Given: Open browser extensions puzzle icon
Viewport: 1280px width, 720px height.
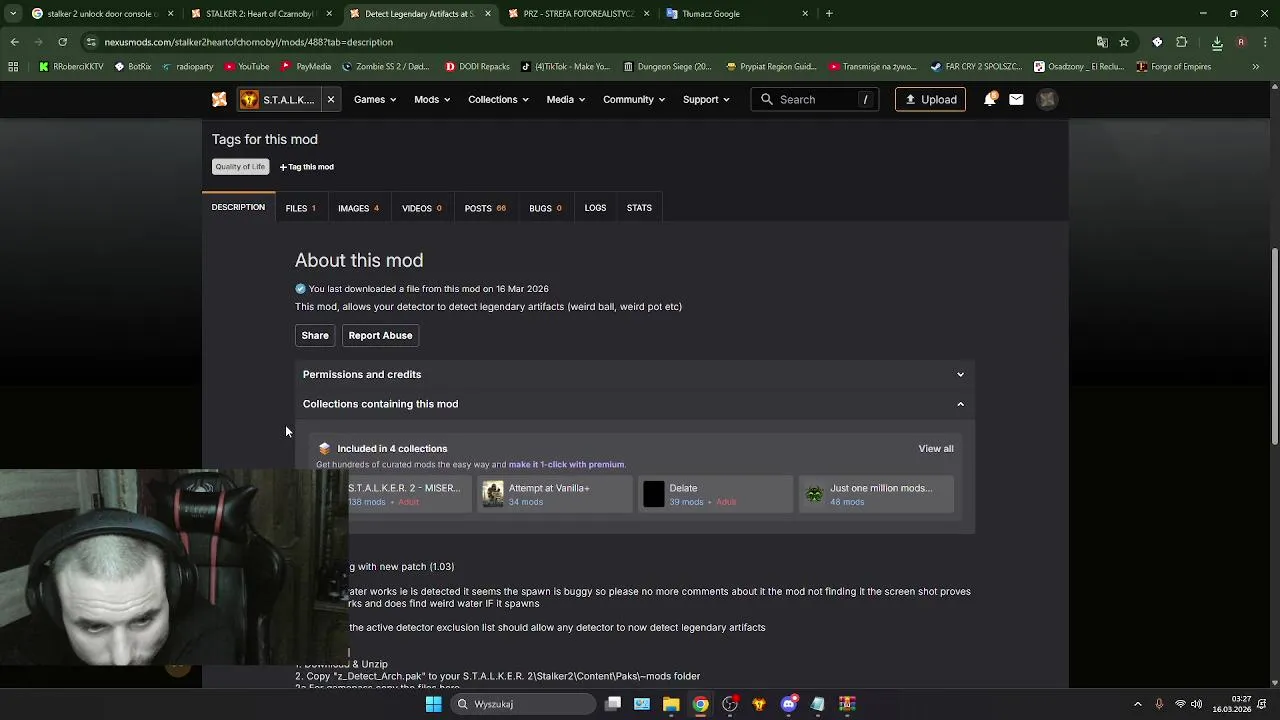Looking at the screenshot, I should tap(1182, 42).
